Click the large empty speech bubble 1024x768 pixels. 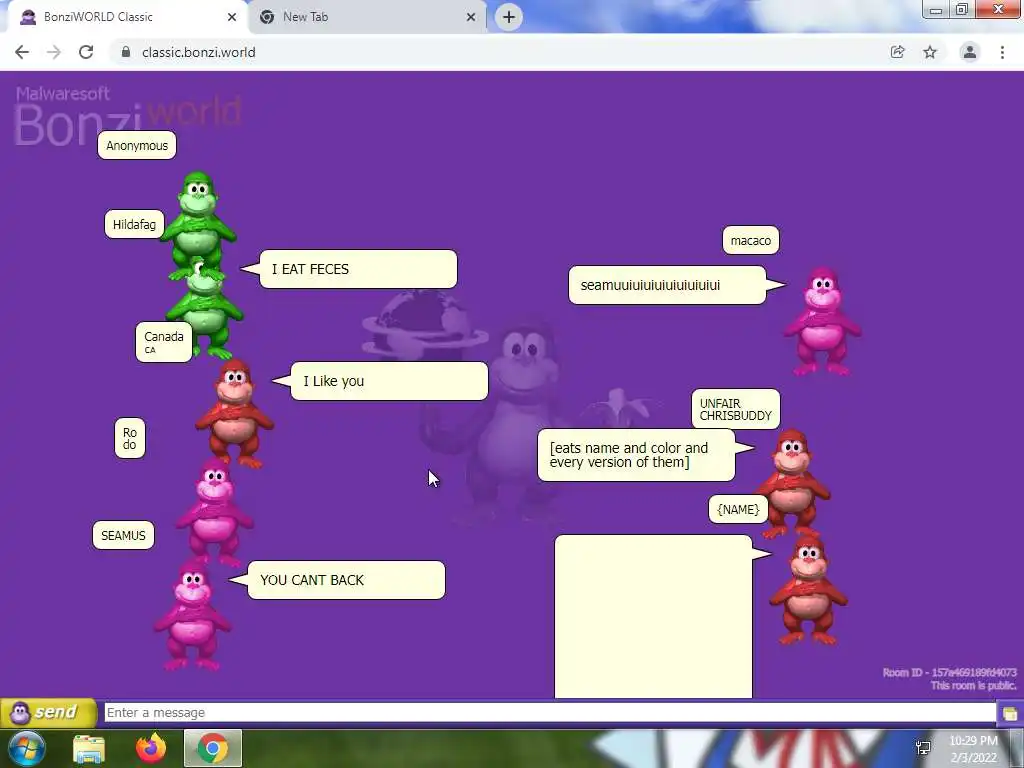click(x=653, y=616)
